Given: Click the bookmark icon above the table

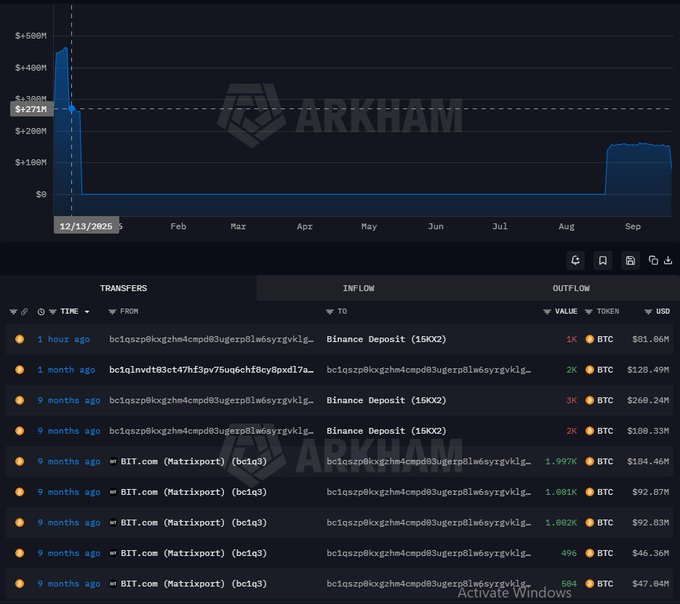Looking at the screenshot, I should pos(603,260).
